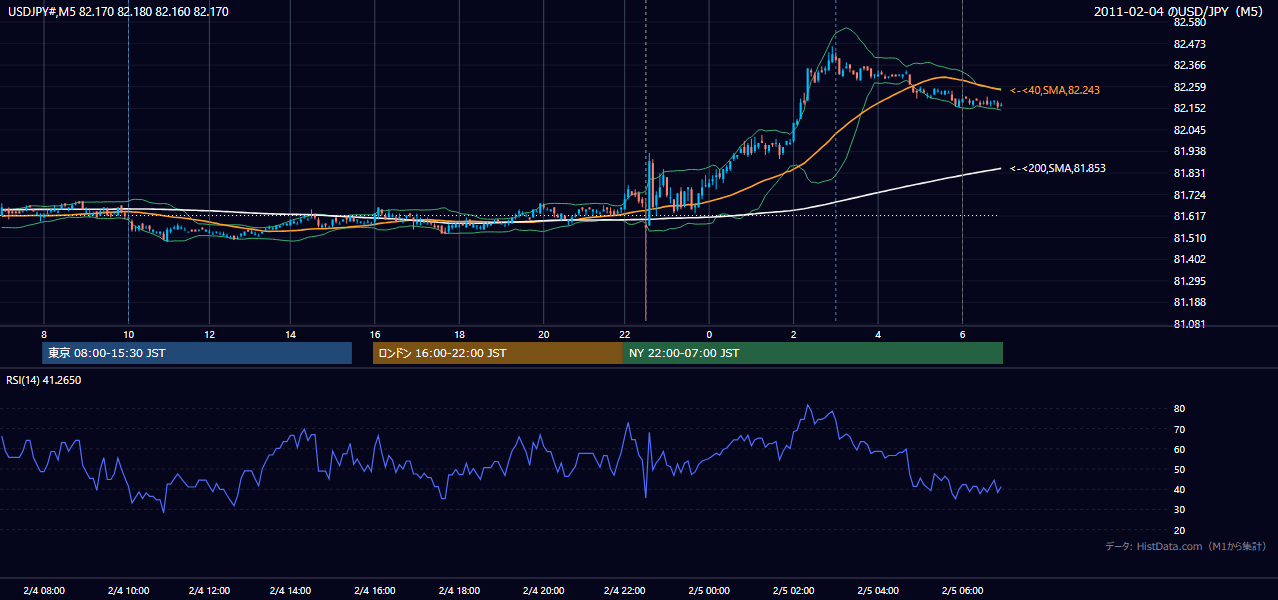Viewport: 1278px width, 600px height.
Task: Click price axis label 81.831
Action: (x=1189, y=173)
